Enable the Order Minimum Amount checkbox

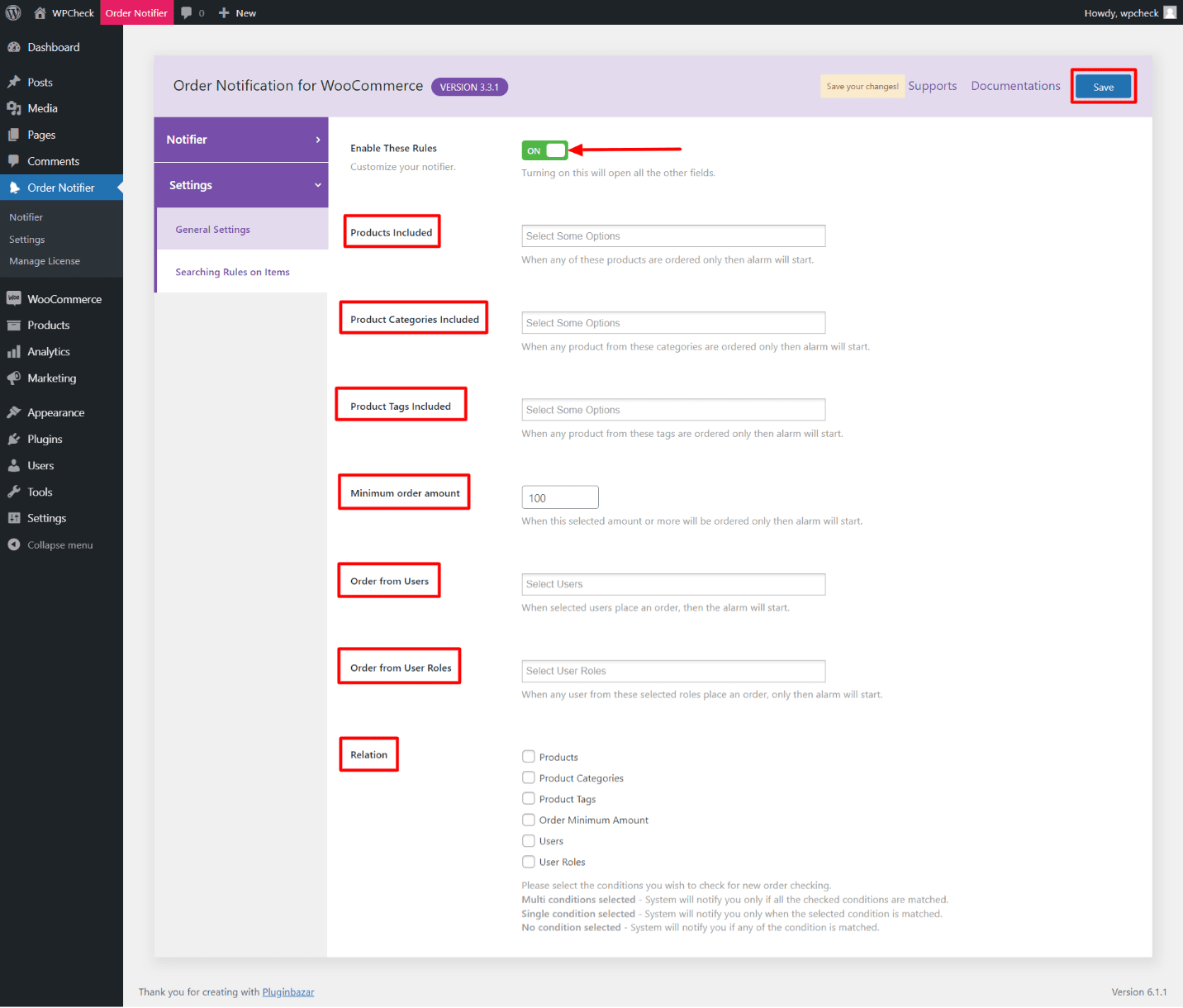click(529, 820)
